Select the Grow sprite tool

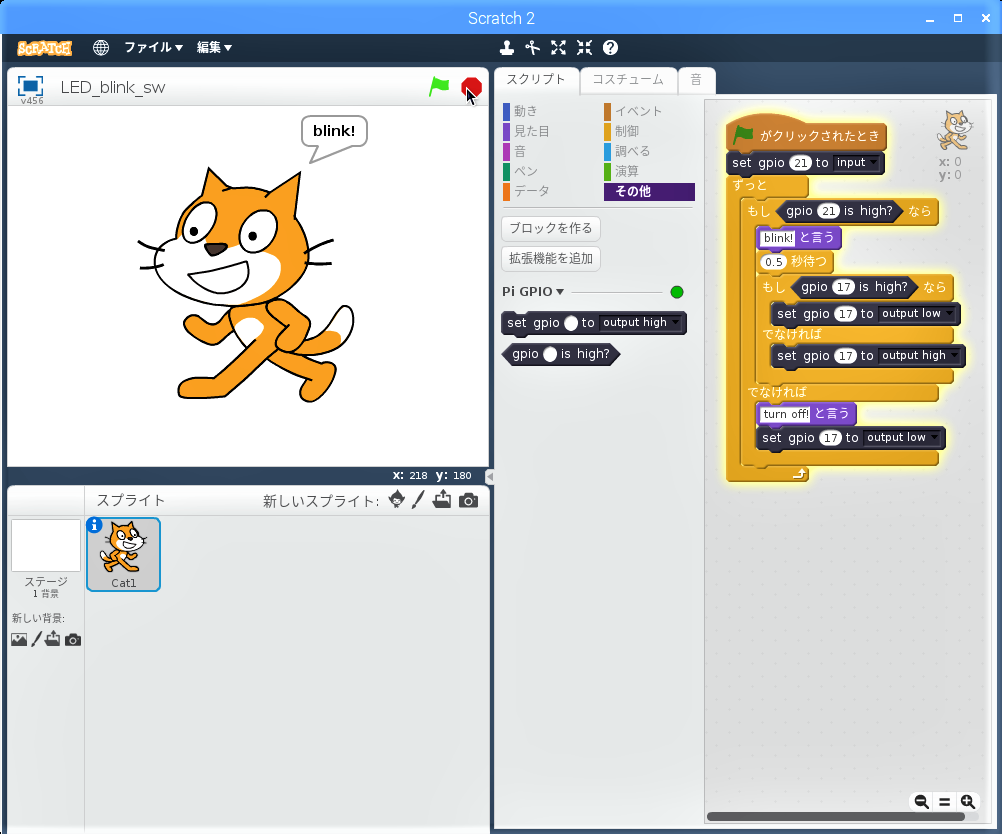[559, 47]
